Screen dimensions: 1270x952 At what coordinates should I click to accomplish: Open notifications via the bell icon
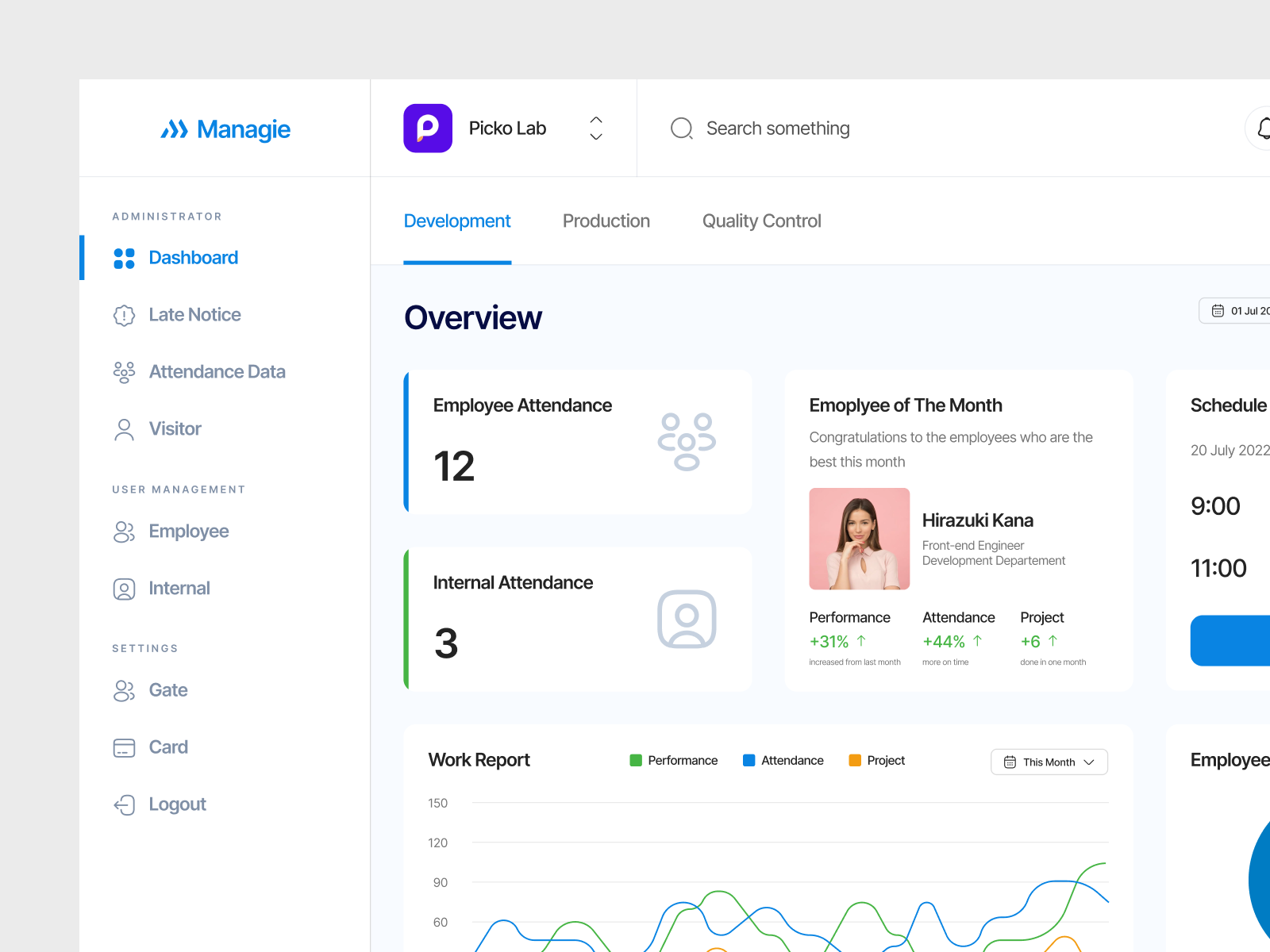tap(1264, 128)
